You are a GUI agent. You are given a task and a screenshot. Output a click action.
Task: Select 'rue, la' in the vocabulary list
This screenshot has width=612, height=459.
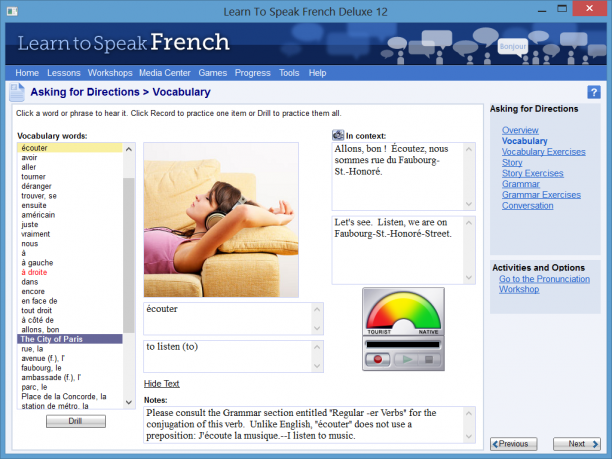pyautogui.click(x=70, y=349)
